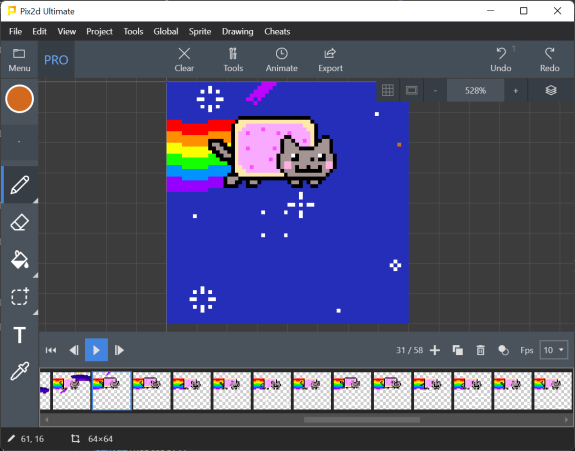
Task: Step to the next frame
Action: tap(119, 350)
